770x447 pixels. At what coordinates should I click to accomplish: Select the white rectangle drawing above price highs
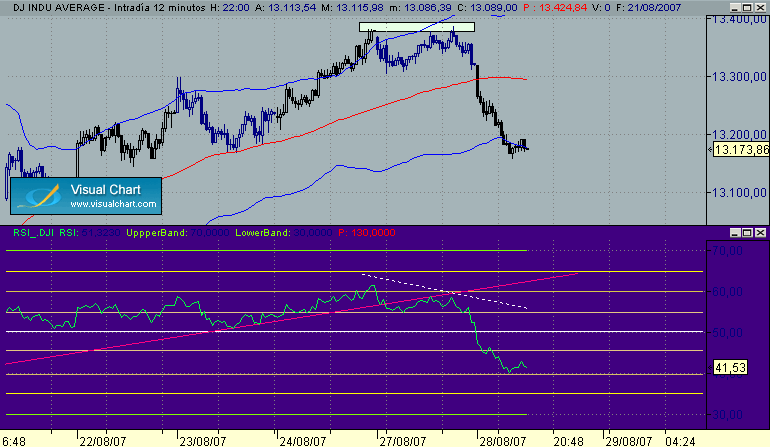417,27
